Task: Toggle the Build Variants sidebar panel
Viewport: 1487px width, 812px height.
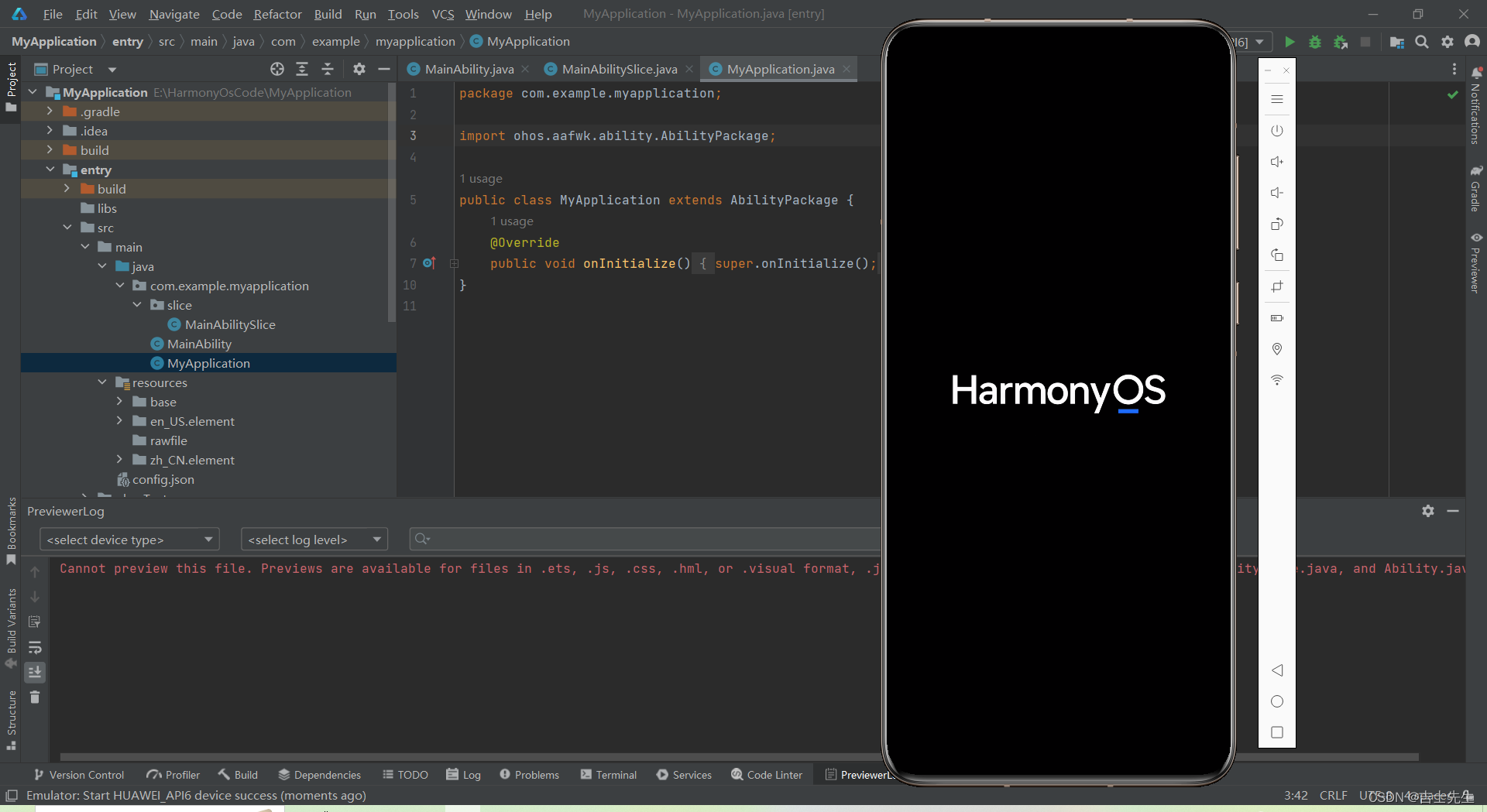Action: tap(11, 629)
